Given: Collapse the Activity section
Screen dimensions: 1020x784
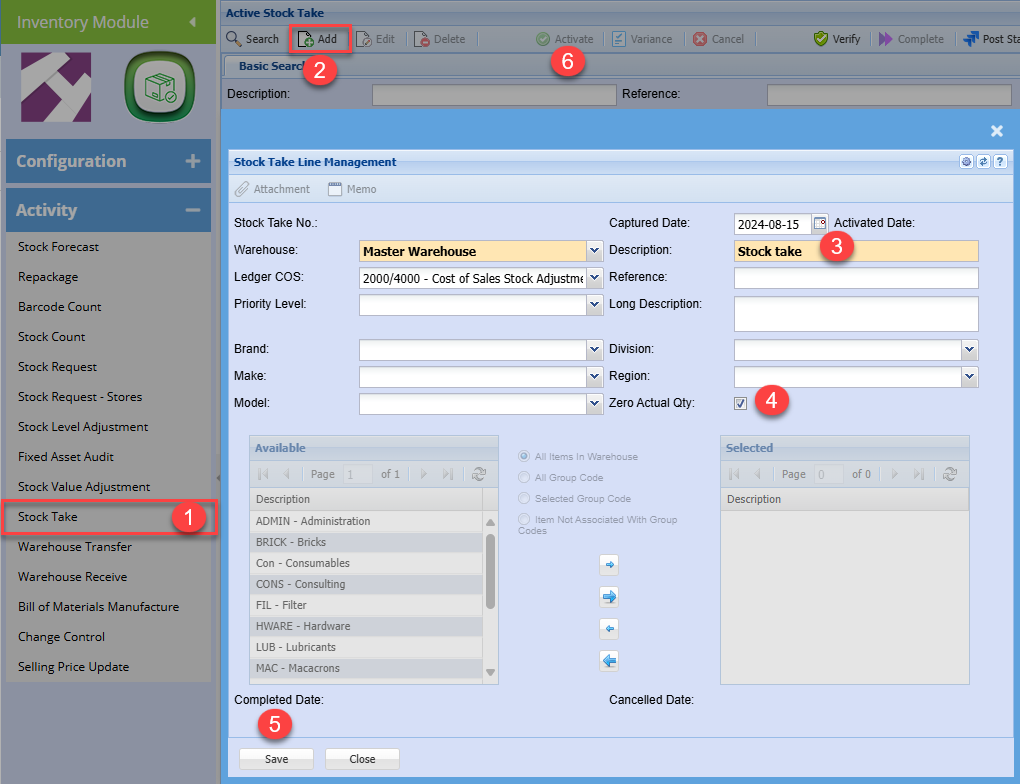Looking at the screenshot, I should [x=192, y=210].
